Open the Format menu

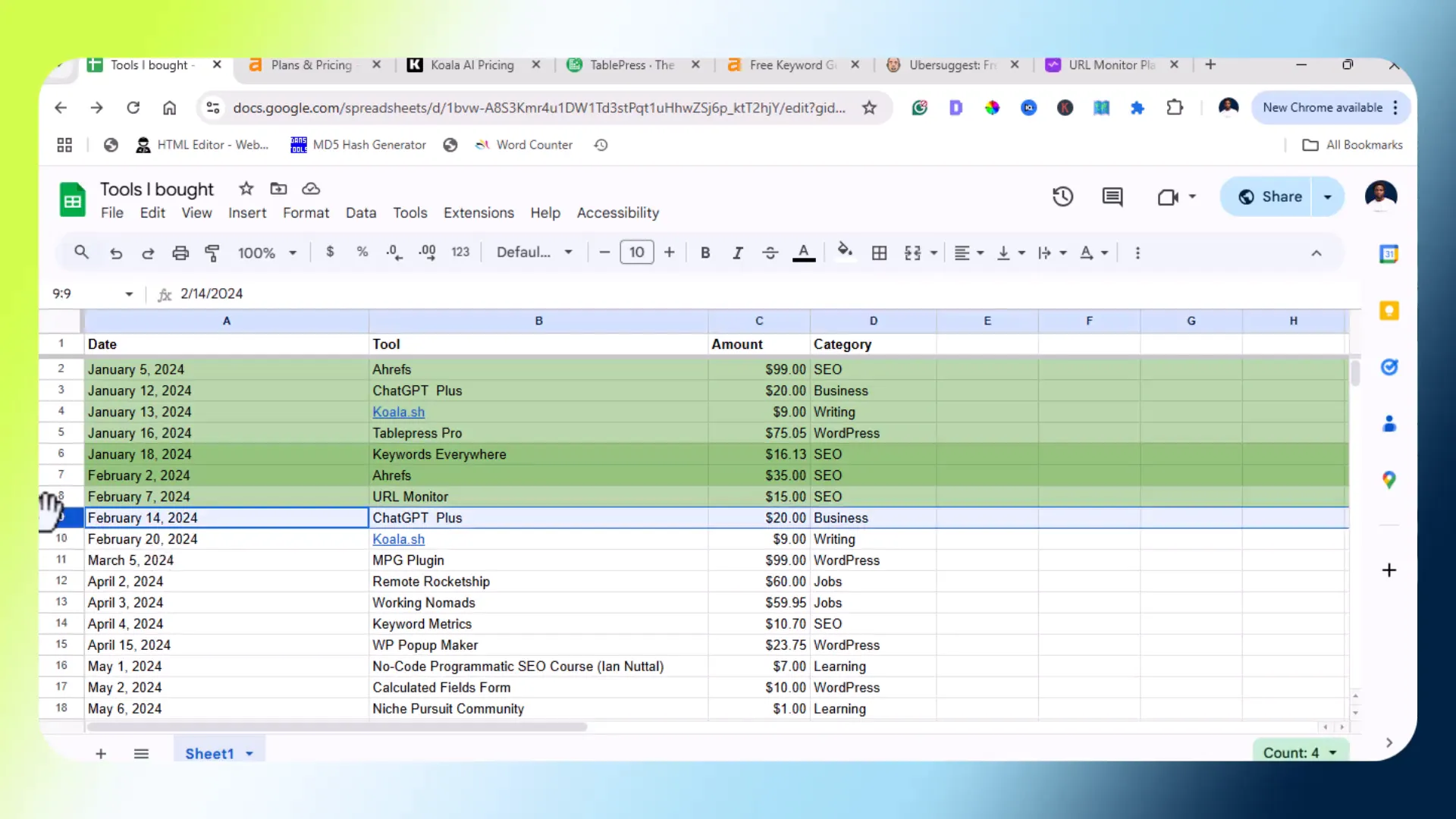[306, 213]
